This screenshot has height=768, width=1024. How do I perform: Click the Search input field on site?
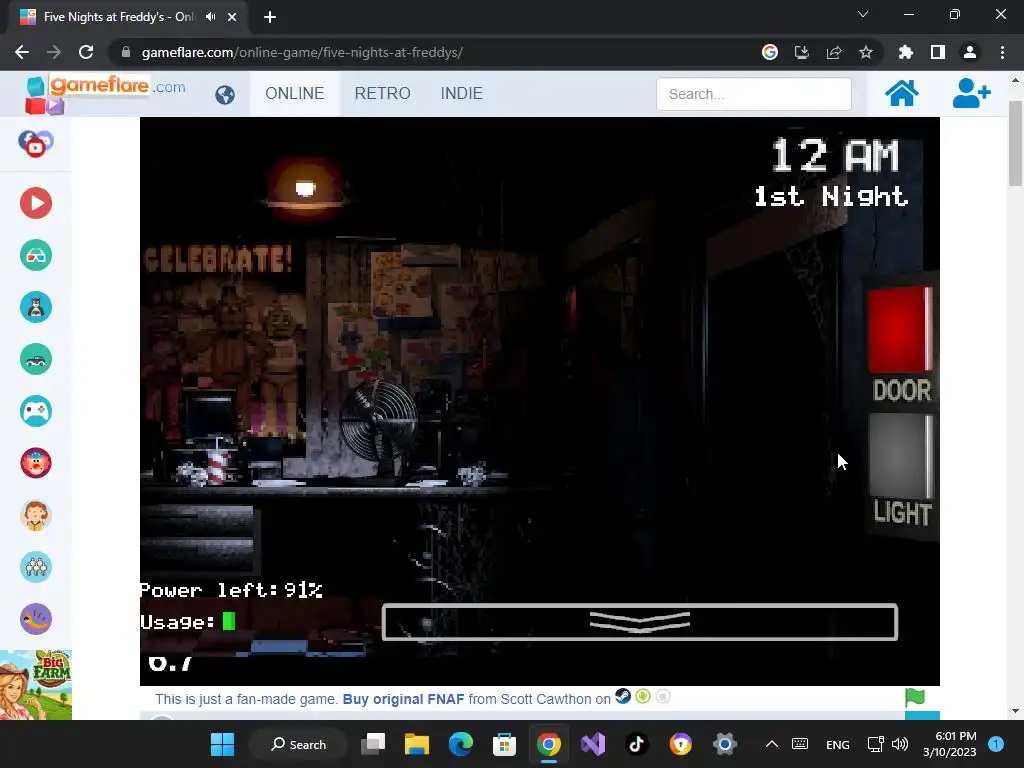point(754,94)
